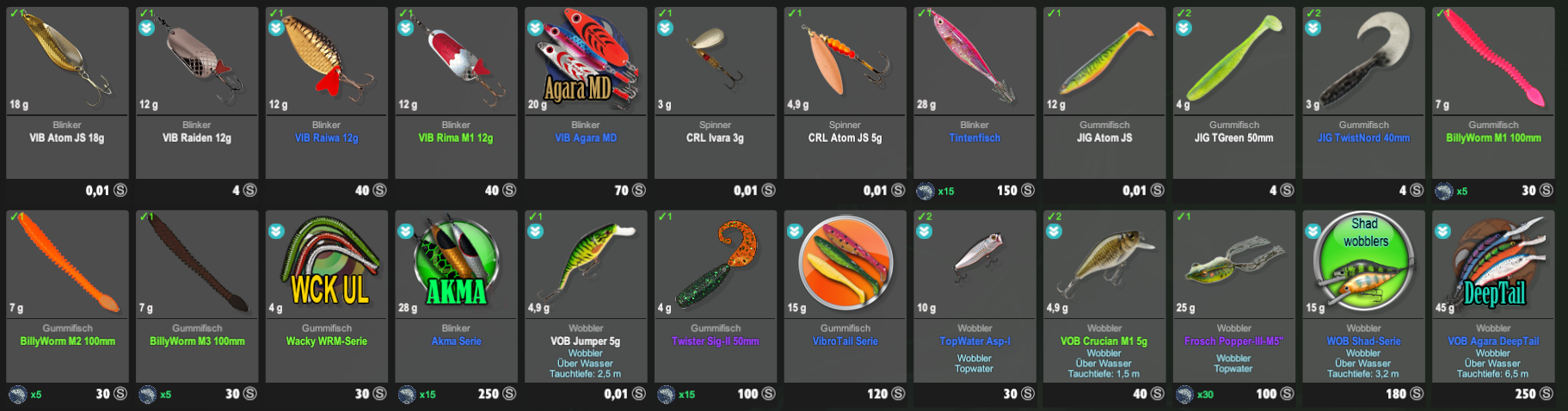1568x411 pixels.
Task: Click the fish scale x15 icon on Tintenfisch
Action: 925,191
